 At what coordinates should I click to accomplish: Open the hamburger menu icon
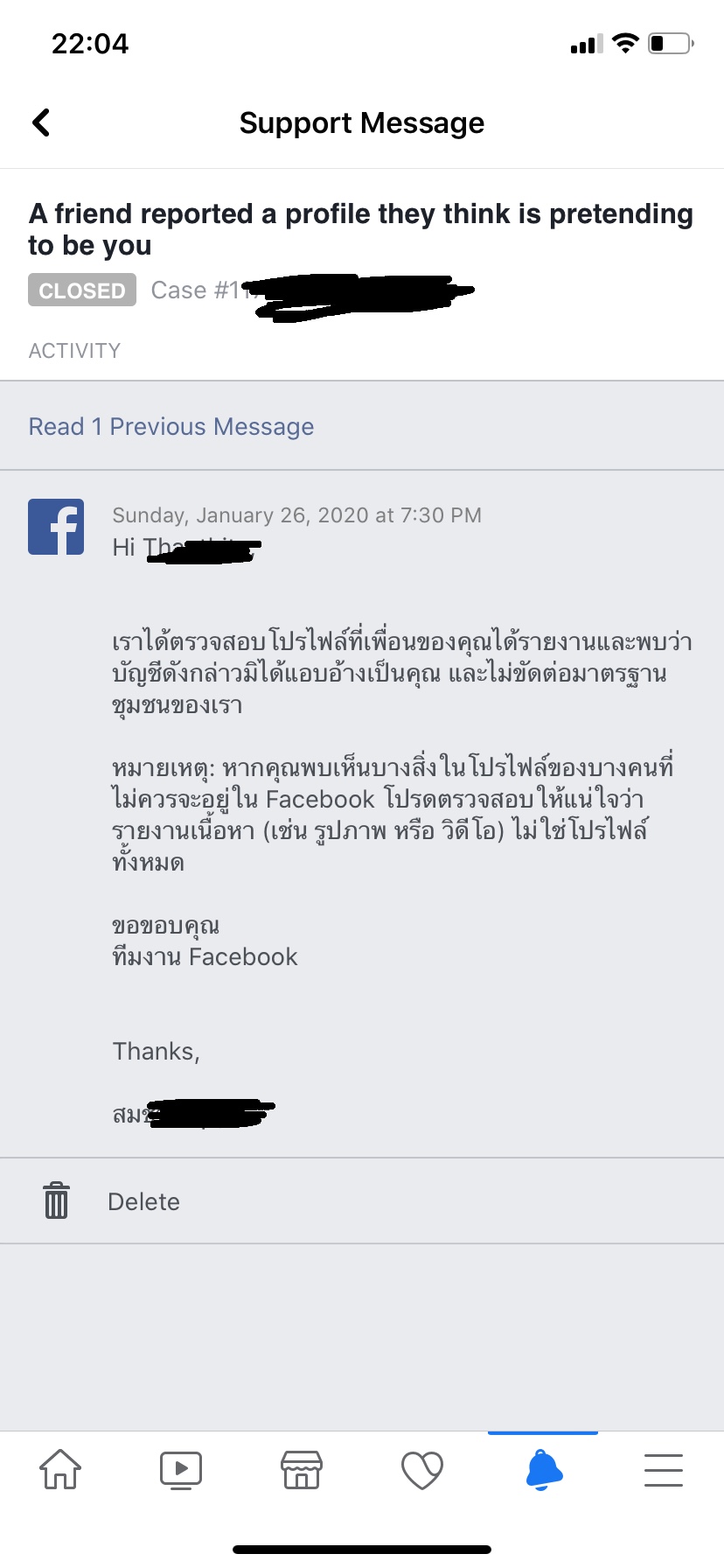pyautogui.click(x=664, y=1470)
